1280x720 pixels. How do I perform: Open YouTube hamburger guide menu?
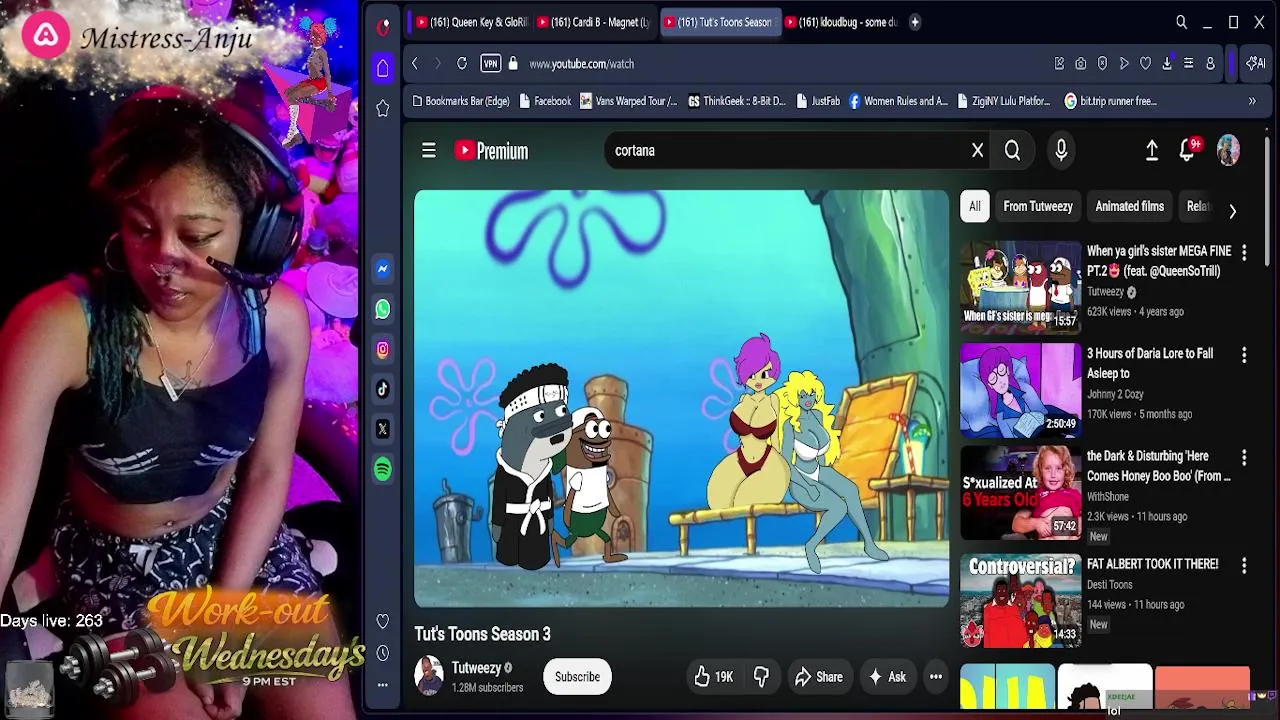coord(429,151)
